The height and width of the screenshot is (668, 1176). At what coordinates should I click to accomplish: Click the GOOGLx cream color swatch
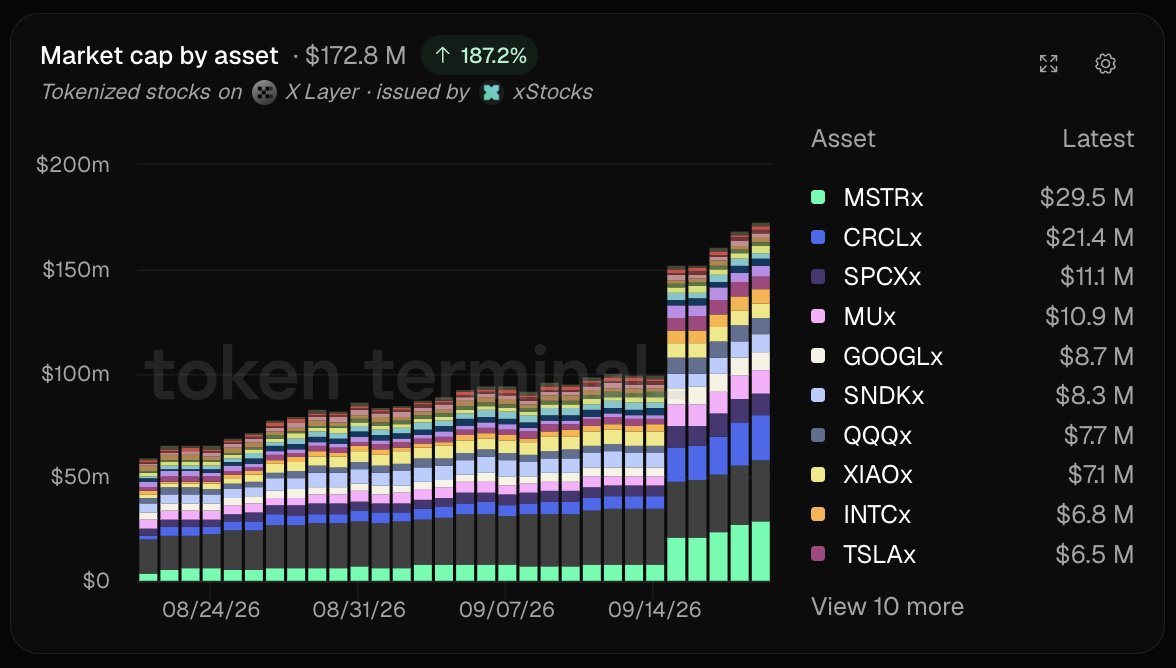click(818, 356)
